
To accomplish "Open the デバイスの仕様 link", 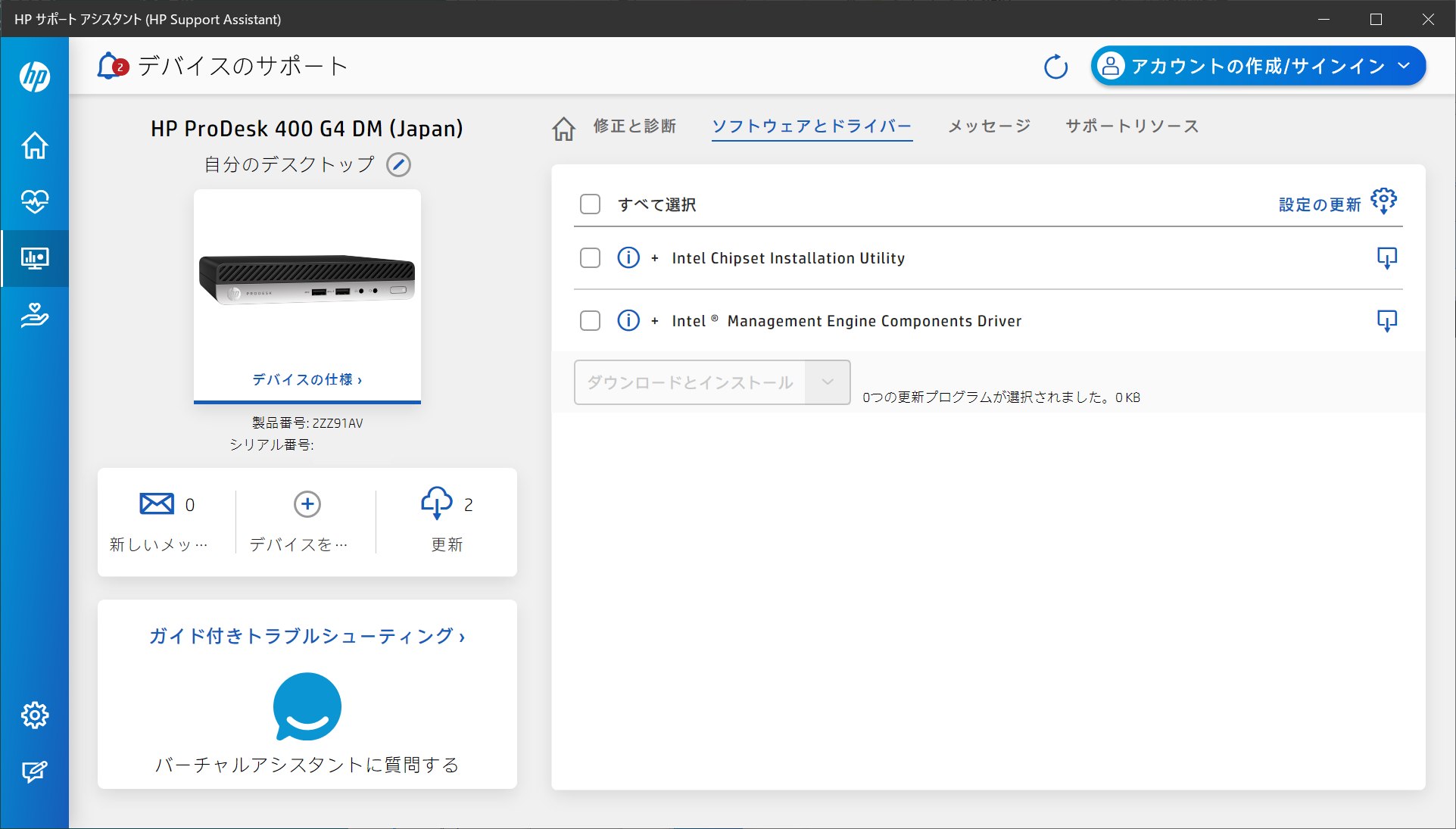I will click(307, 379).
